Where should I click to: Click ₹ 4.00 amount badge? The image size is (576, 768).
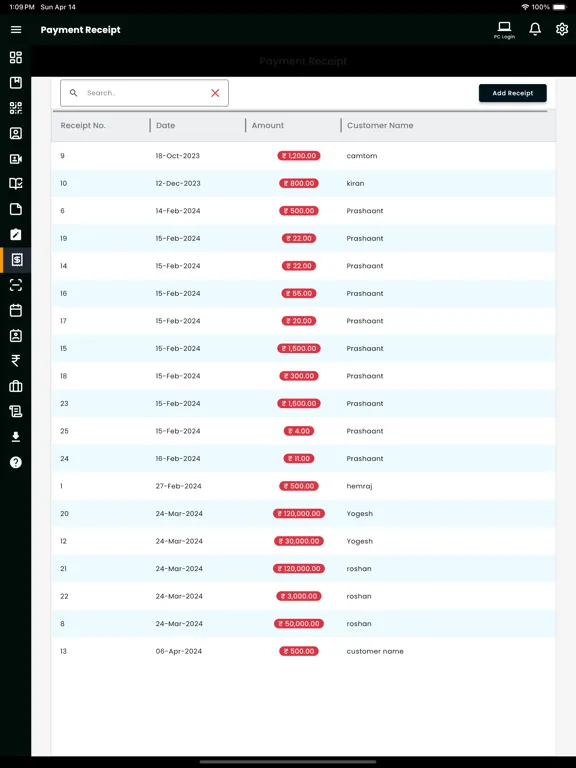(x=299, y=431)
